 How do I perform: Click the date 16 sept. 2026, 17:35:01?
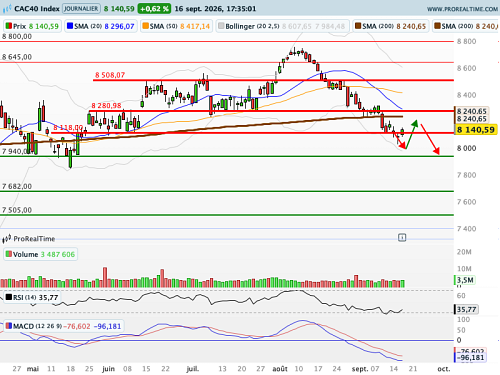tap(215, 9)
